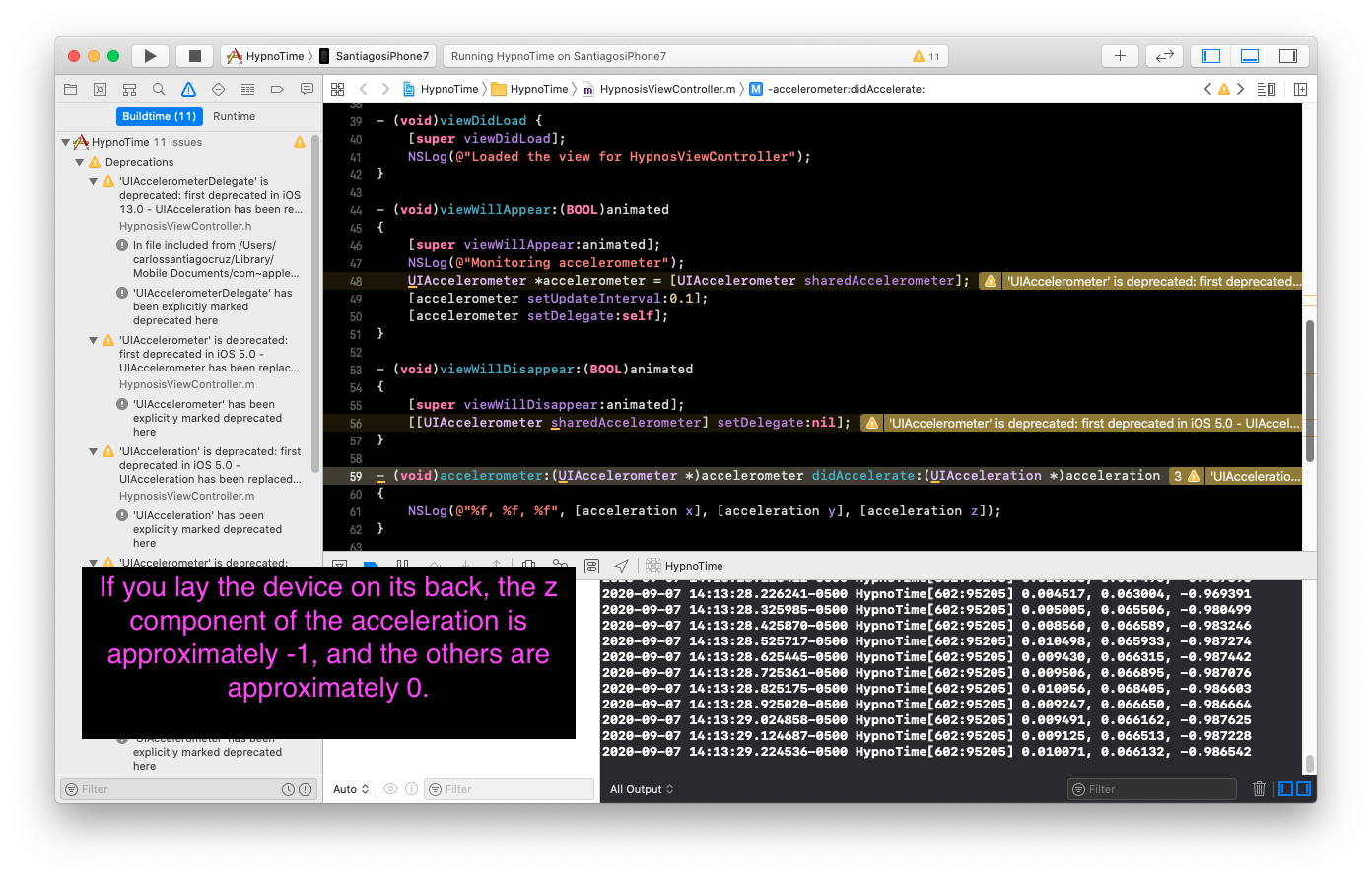Open the Debug navigator icon
The image size is (1372, 876).
pos(247,89)
